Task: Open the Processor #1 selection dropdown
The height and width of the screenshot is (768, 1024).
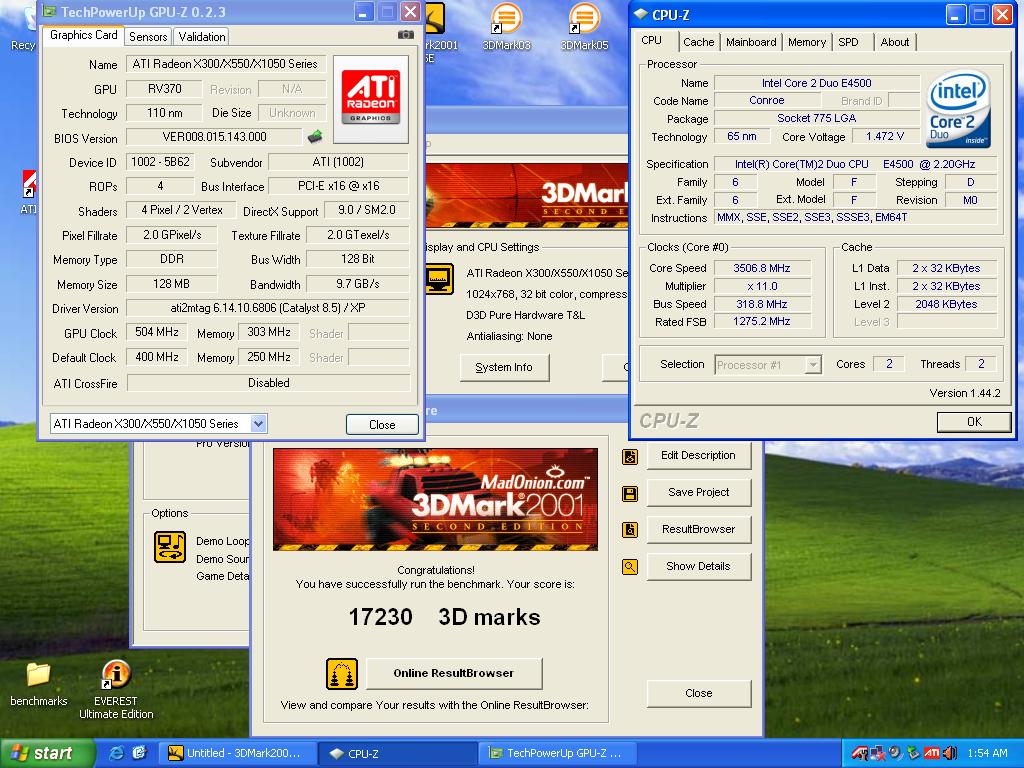Action: tap(813, 364)
